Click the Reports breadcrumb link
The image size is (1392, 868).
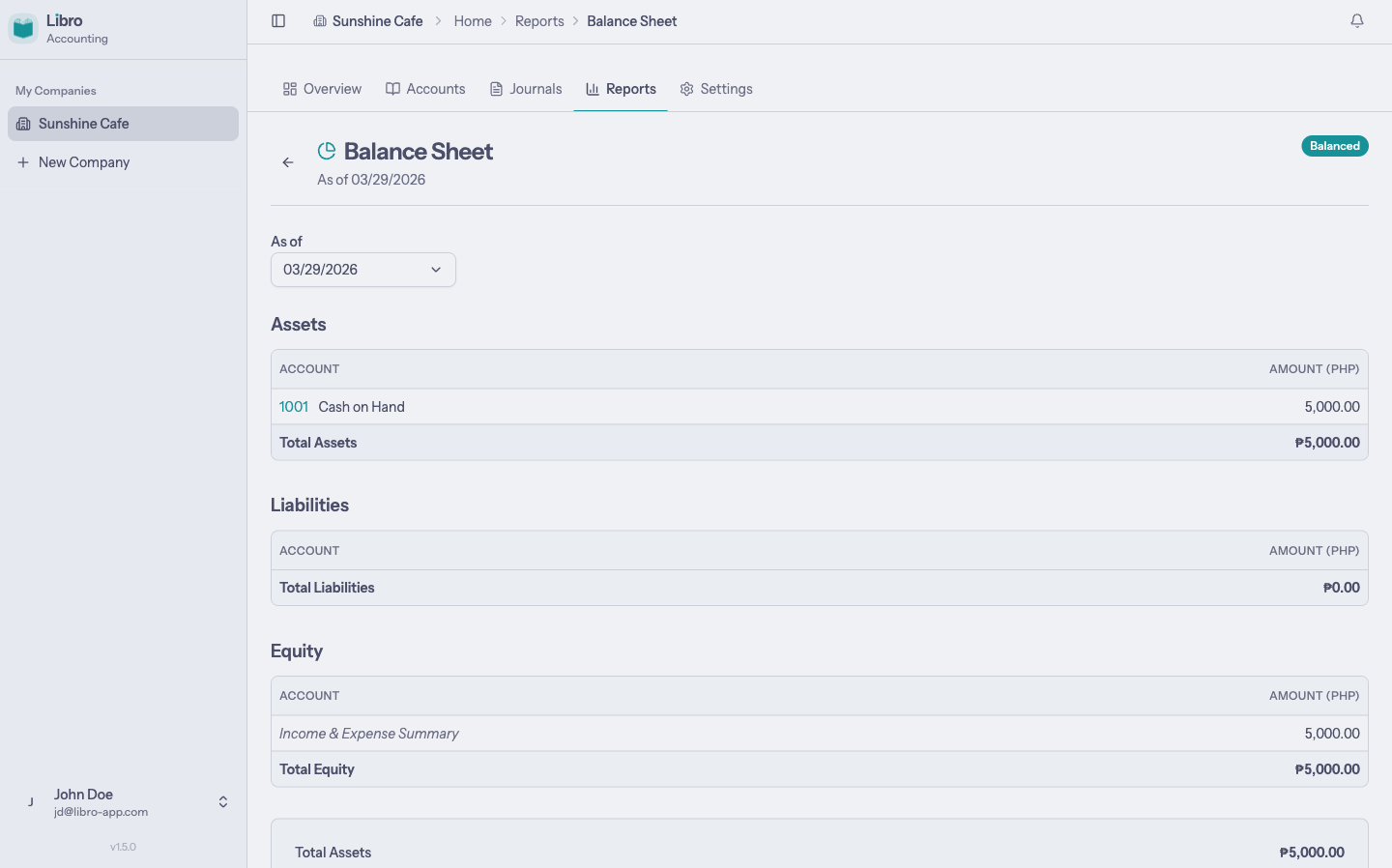539,20
